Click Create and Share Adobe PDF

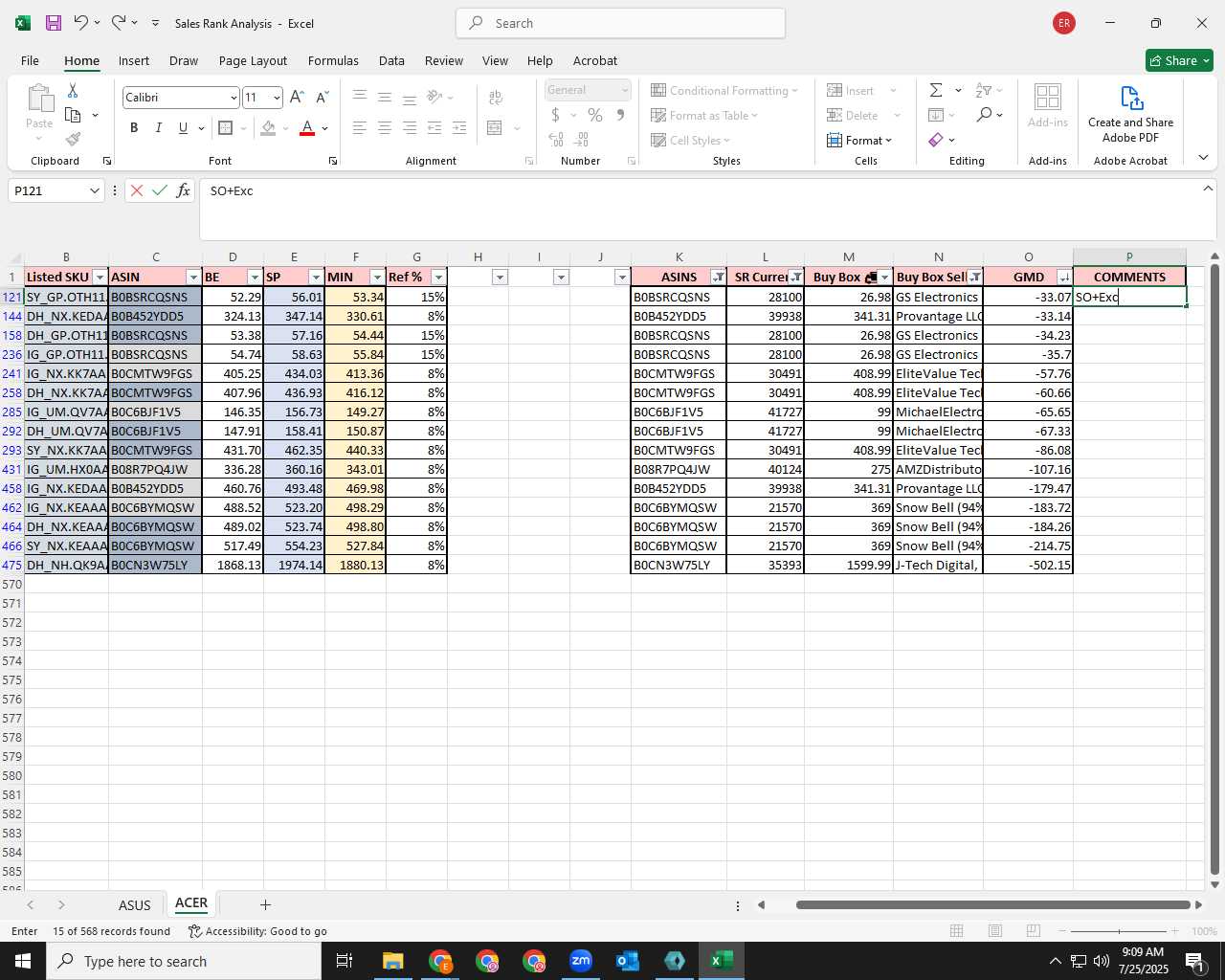pyautogui.click(x=1130, y=114)
